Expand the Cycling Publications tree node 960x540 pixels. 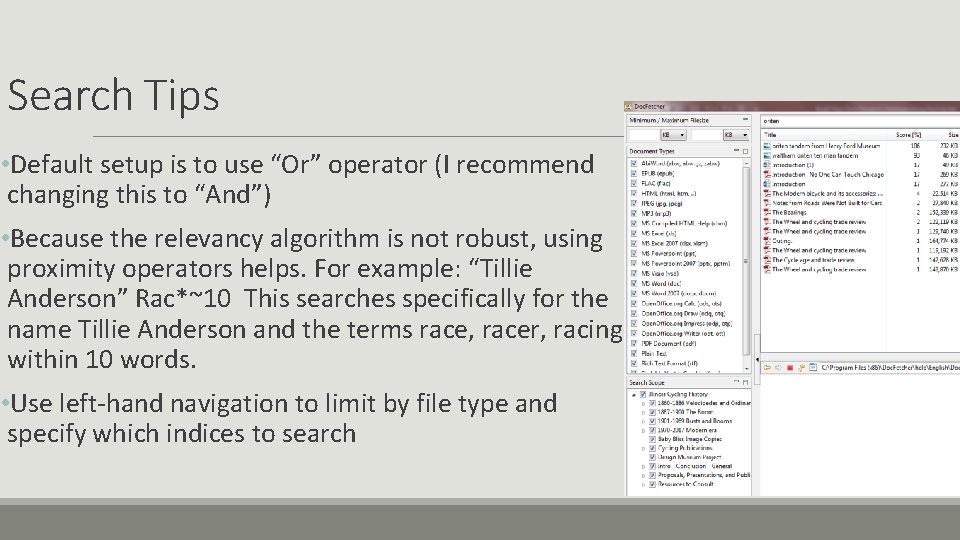(x=643, y=448)
